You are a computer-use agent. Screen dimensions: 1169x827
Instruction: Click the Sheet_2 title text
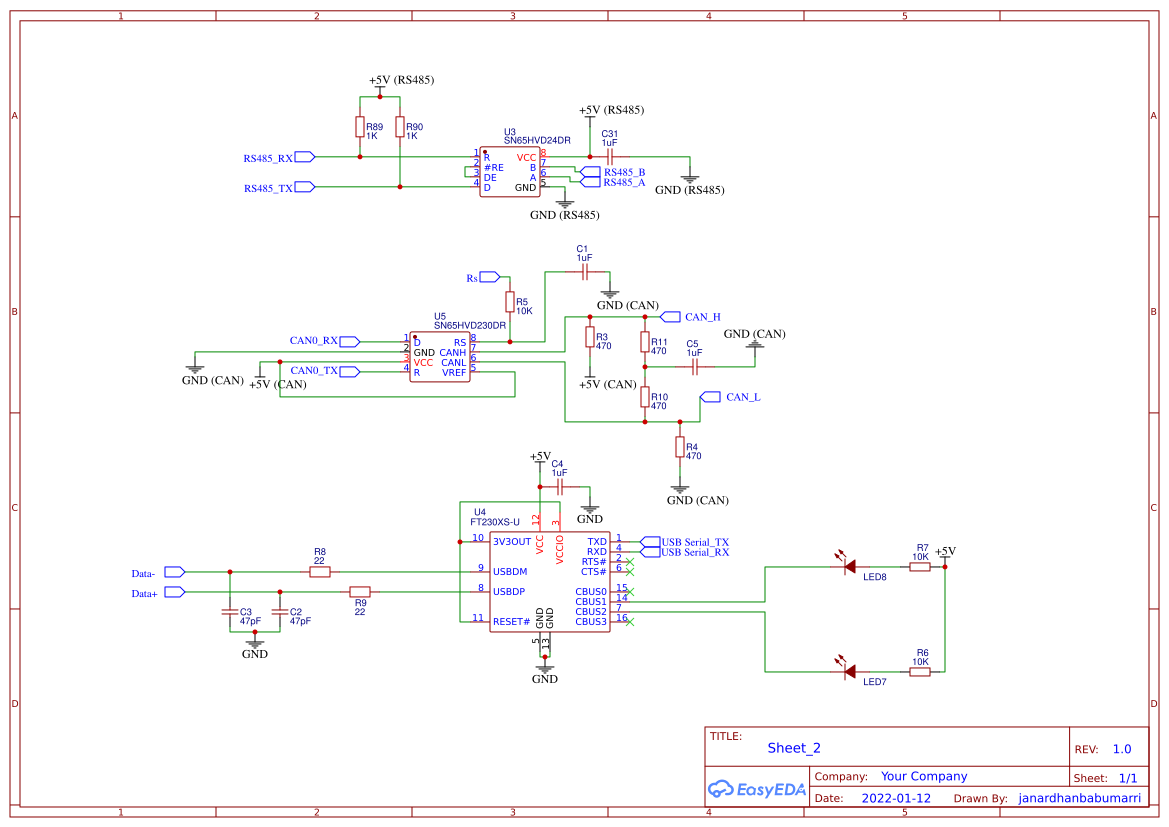pos(793,747)
